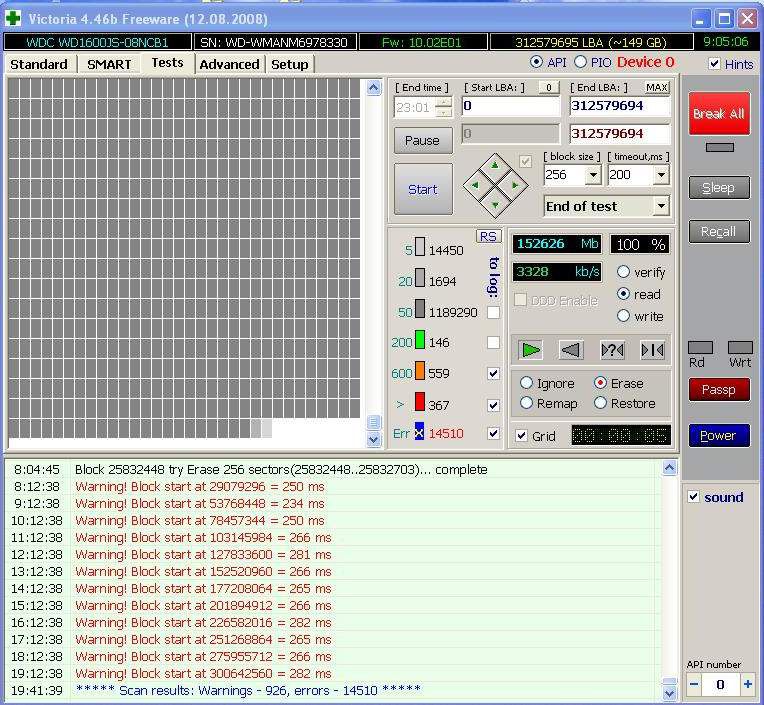Screen dimensions: 764x705
Task: Click the minus API number button
Action: (694, 684)
